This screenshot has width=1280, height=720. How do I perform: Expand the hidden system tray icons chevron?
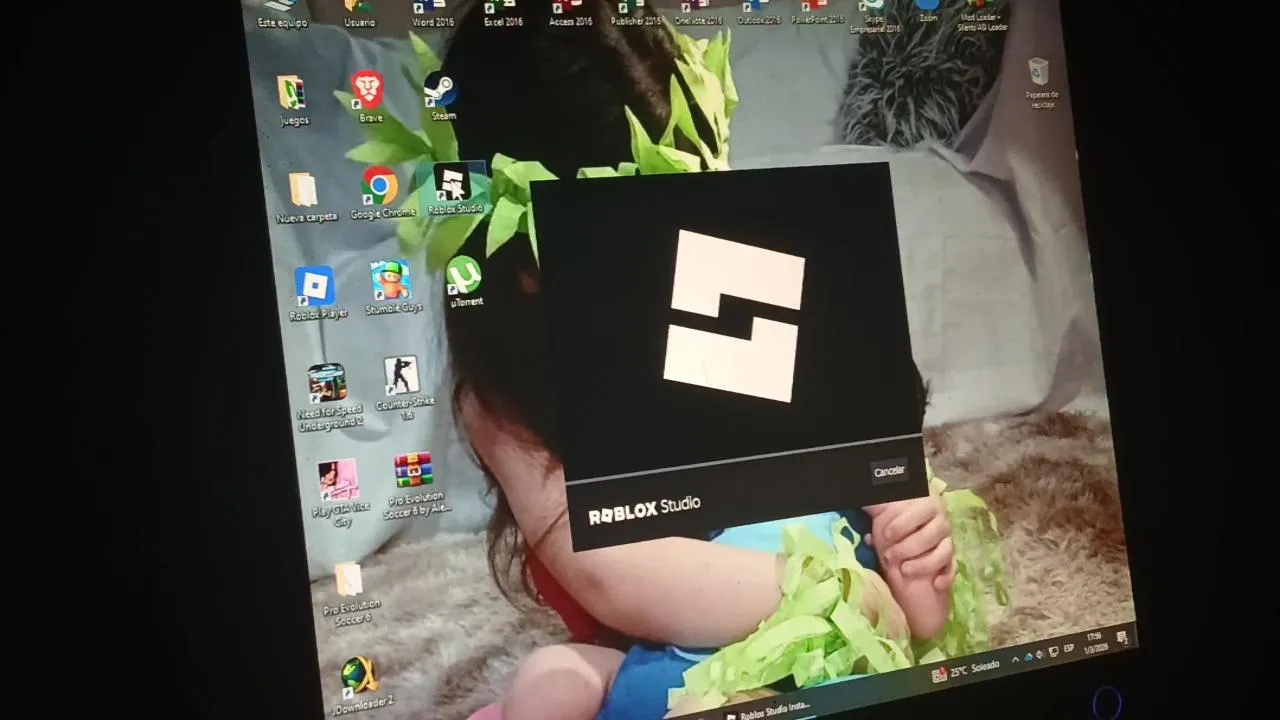(1016, 659)
